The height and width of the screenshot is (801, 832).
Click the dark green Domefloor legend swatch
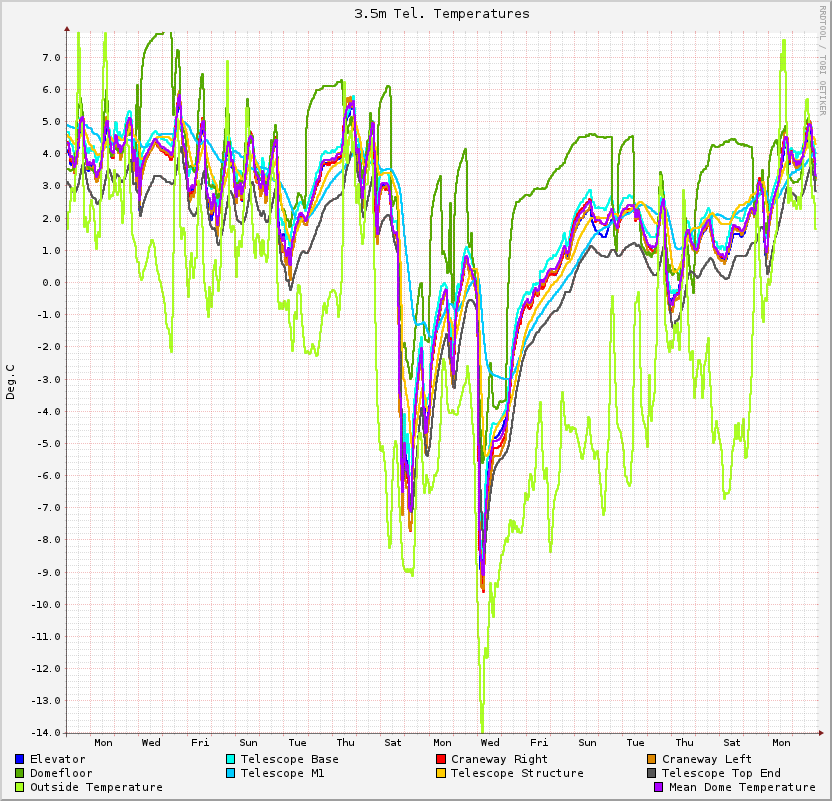coord(20,773)
